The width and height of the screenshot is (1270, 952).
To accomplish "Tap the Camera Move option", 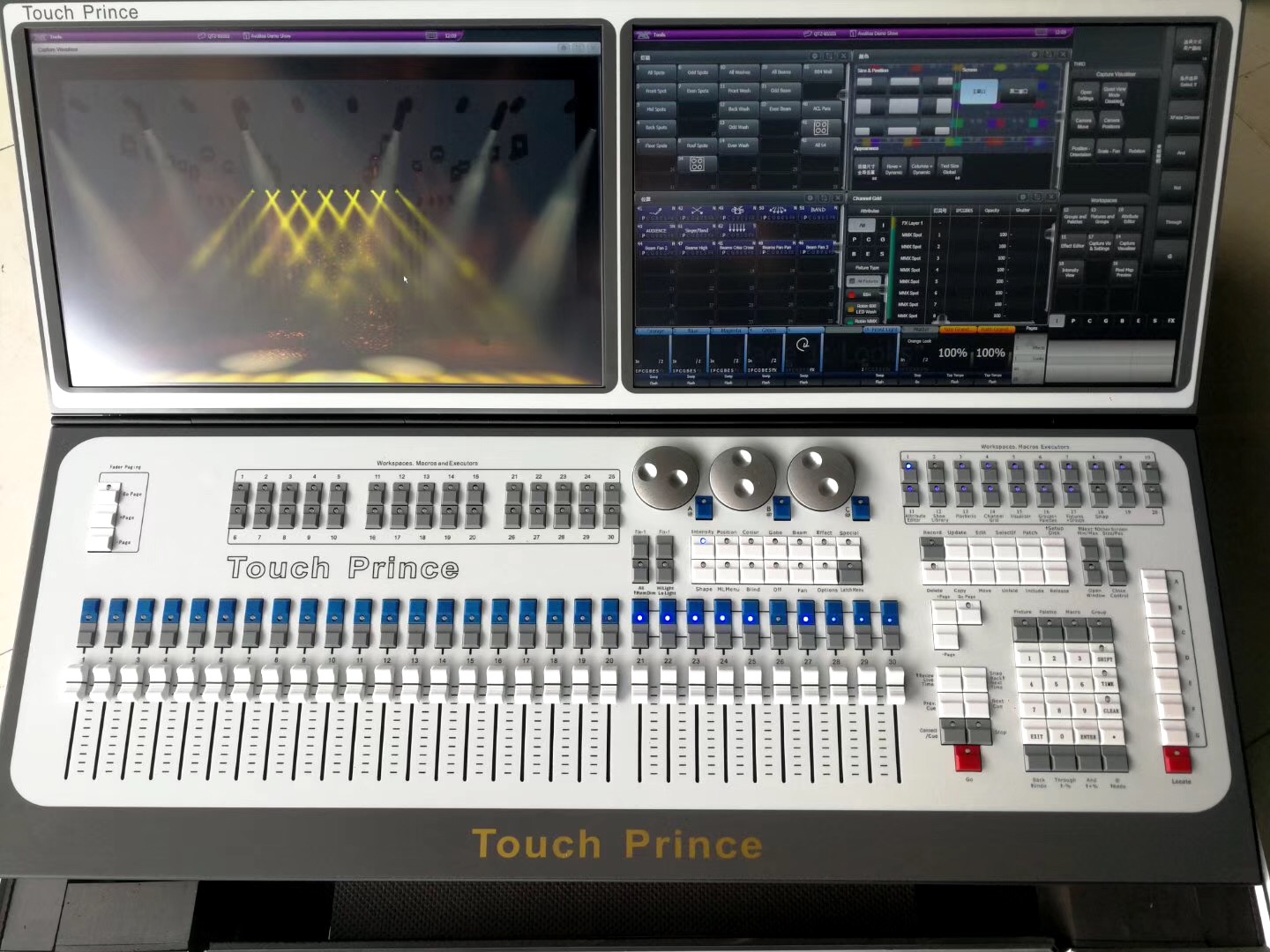I will pyautogui.click(x=1084, y=123).
